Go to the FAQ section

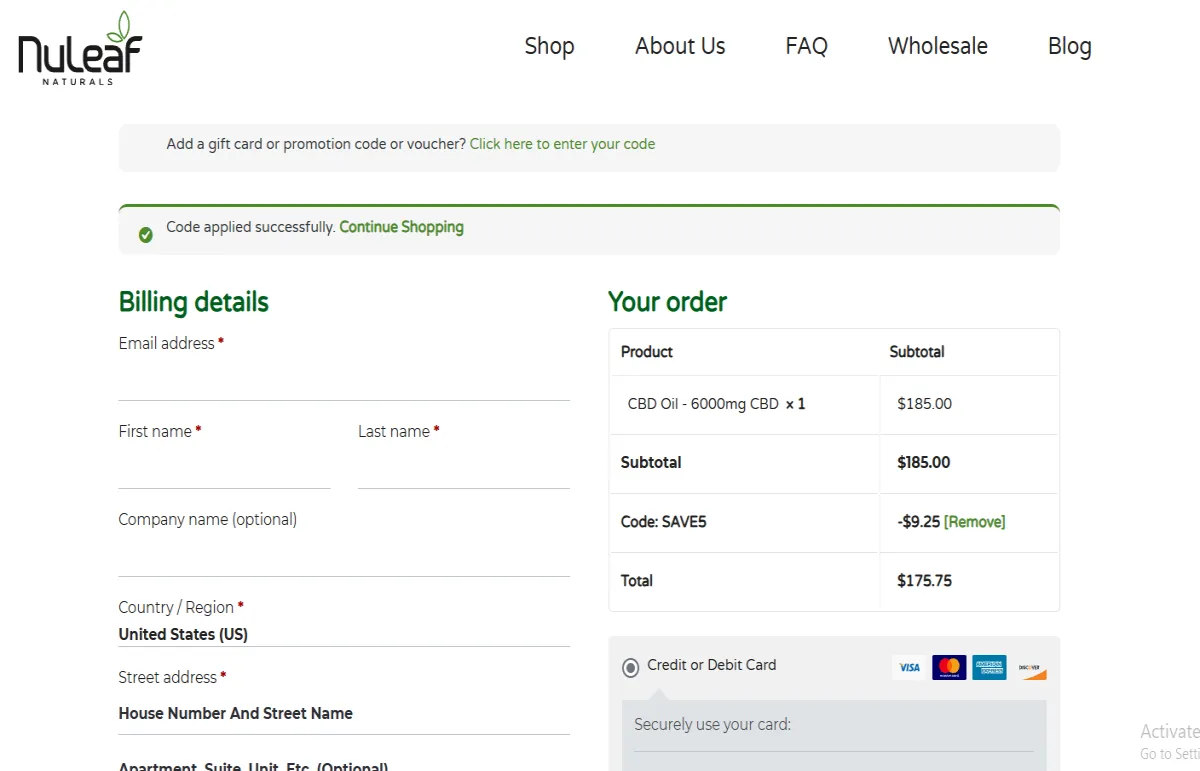pyautogui.click(x=806, y=46)
